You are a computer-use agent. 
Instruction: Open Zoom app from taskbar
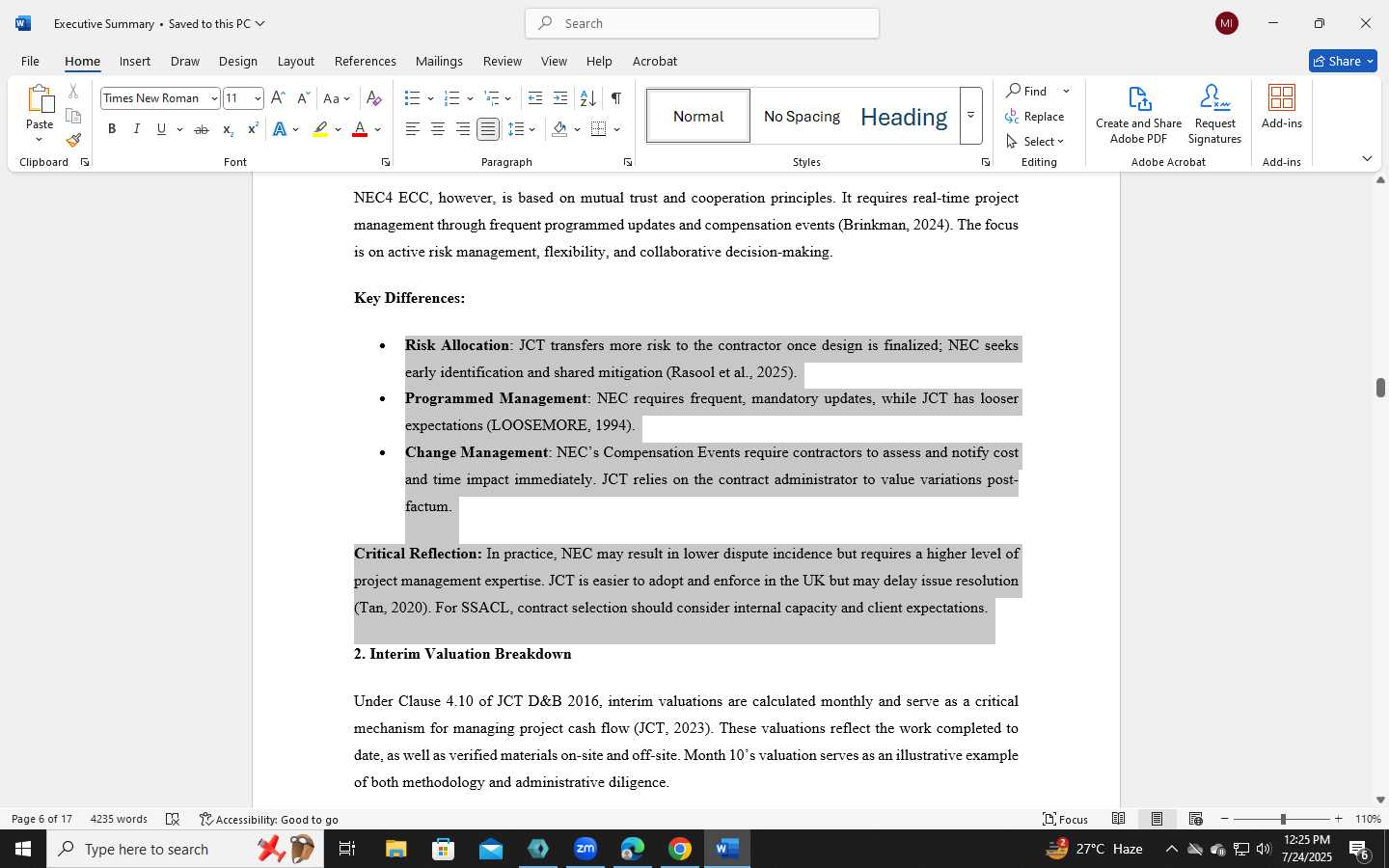tap(586, 849)
